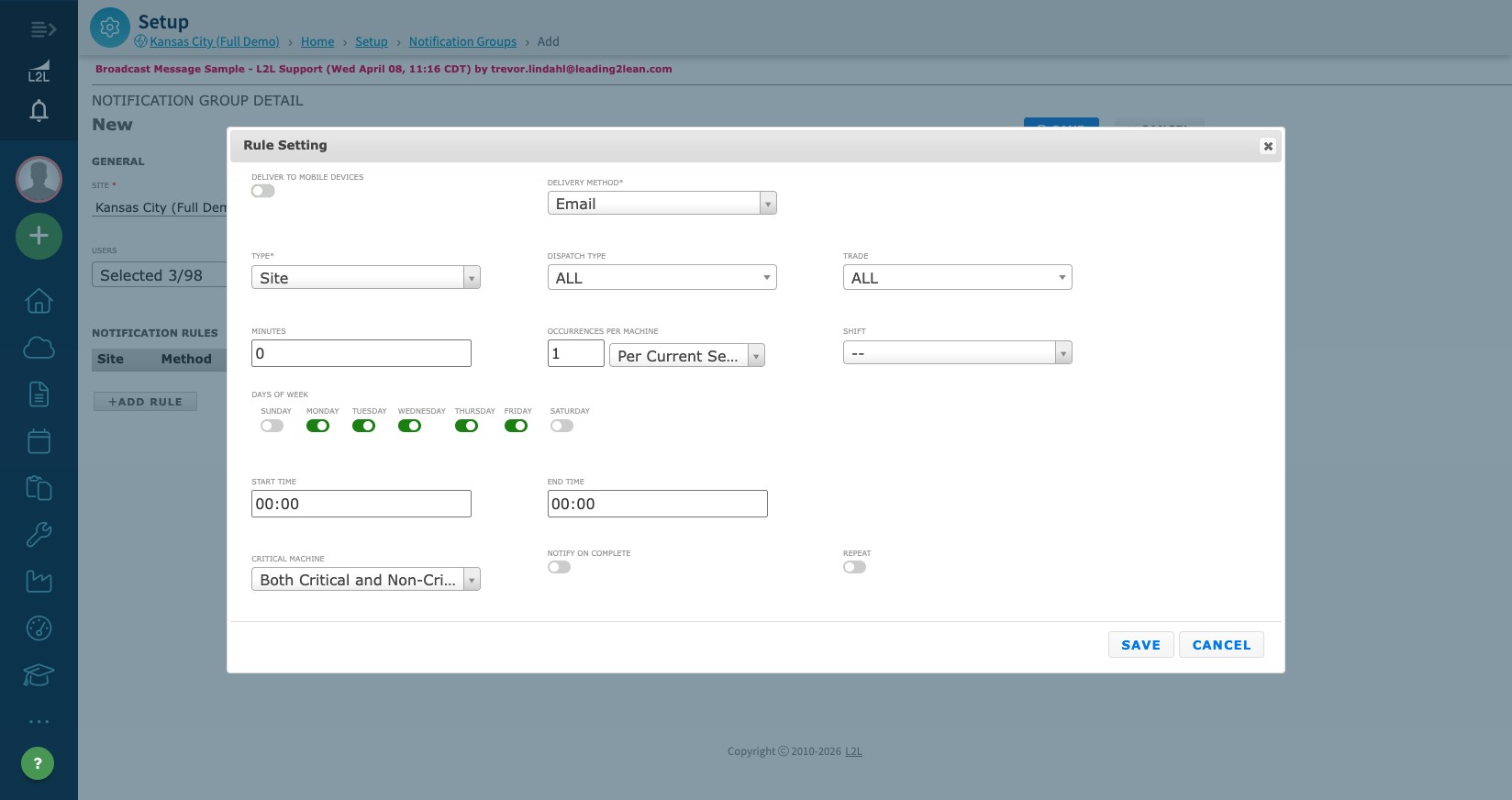1512x800 pixels.
Task: Open the user profile avatar
Action: [39, 179]
